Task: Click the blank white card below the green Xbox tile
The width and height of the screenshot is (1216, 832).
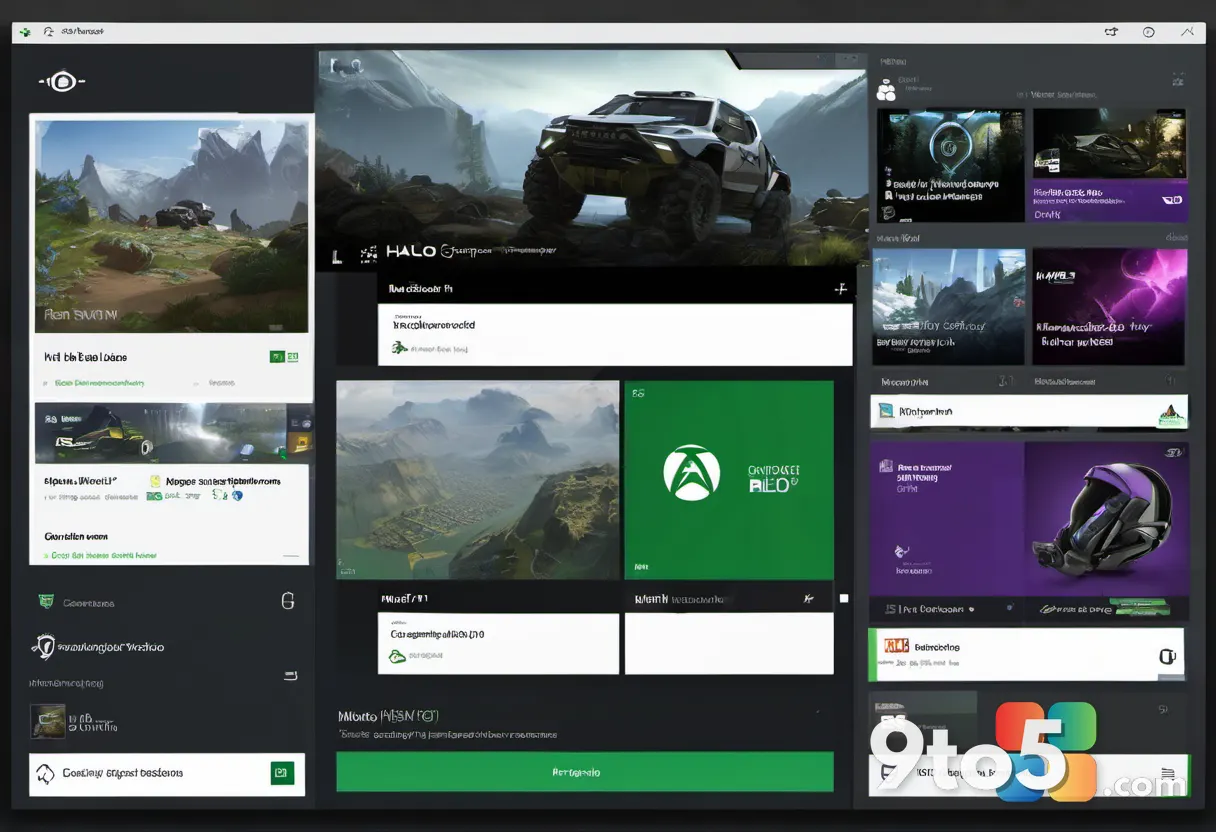Action: (729, 643)
